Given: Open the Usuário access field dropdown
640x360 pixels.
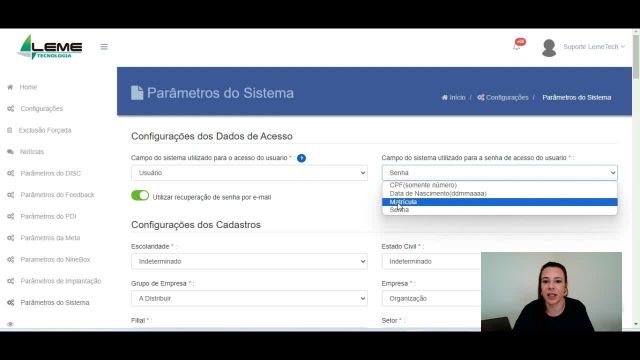Looking at the screenshot, I should click(249, 173).
